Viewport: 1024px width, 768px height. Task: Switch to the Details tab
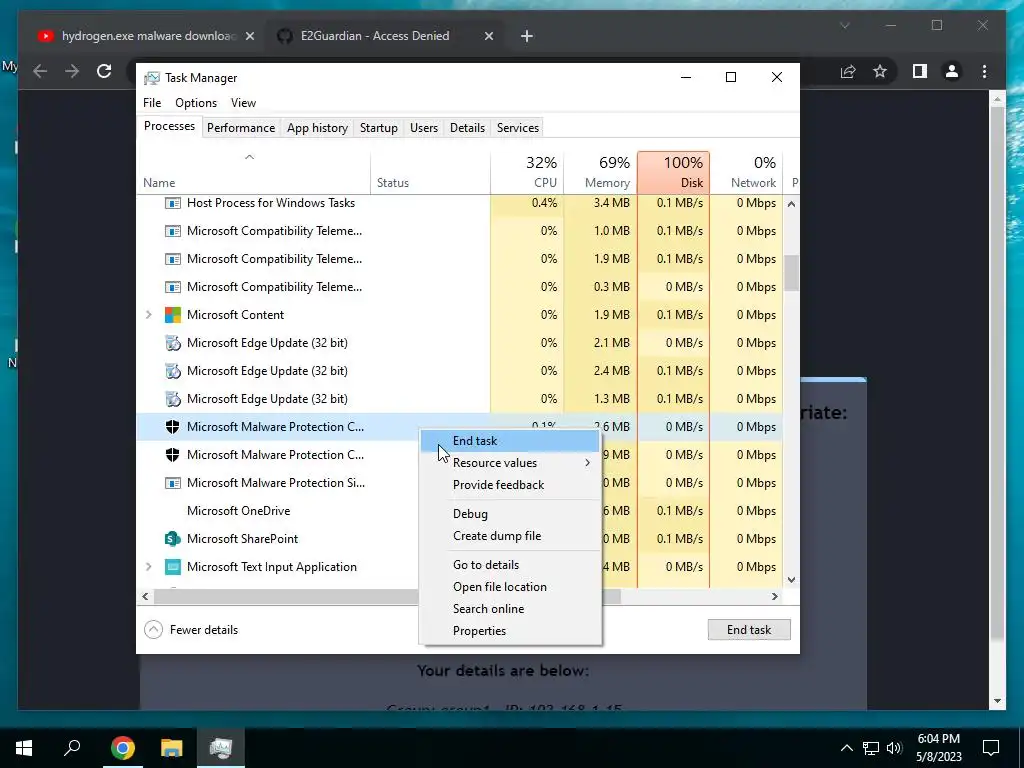(468, 128)
